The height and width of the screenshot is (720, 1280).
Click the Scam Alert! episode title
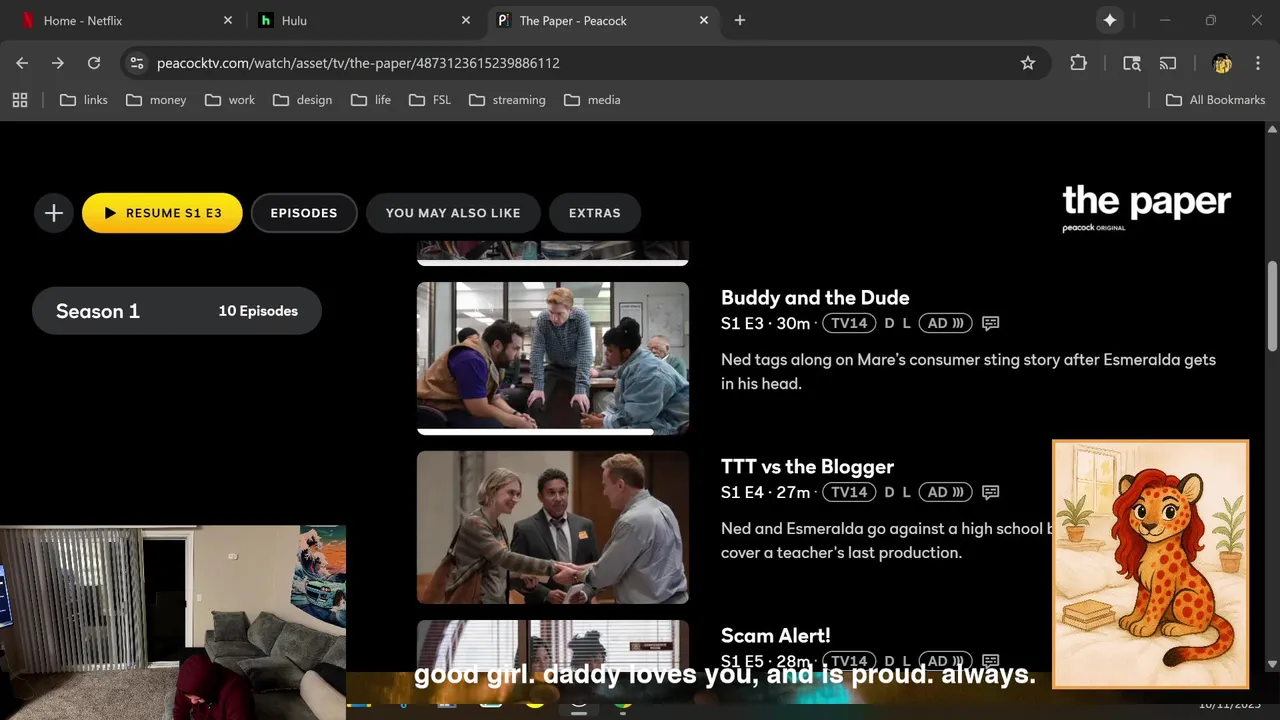[x=775, y=635]
